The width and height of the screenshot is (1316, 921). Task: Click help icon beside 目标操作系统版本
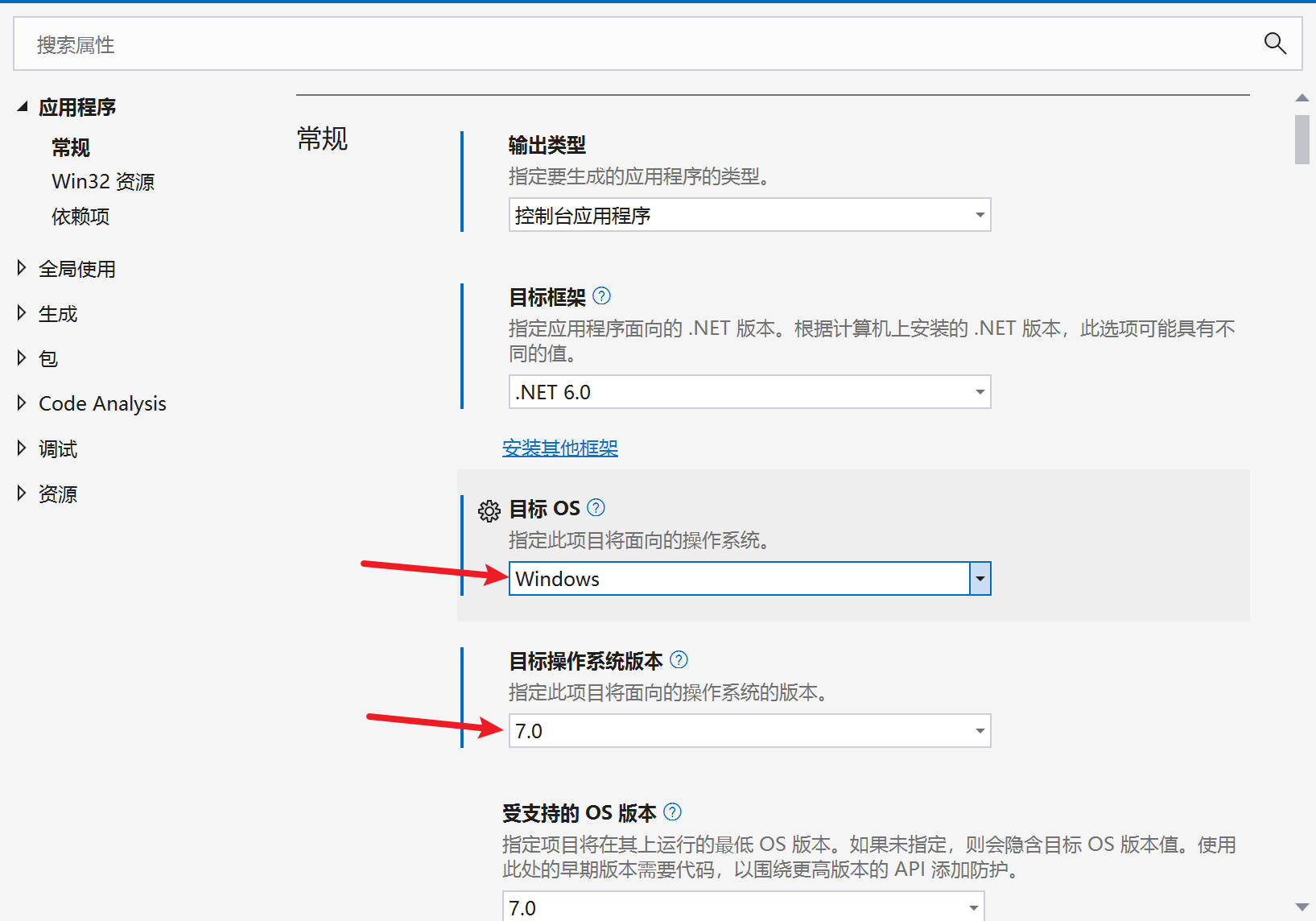pos(679,660)
